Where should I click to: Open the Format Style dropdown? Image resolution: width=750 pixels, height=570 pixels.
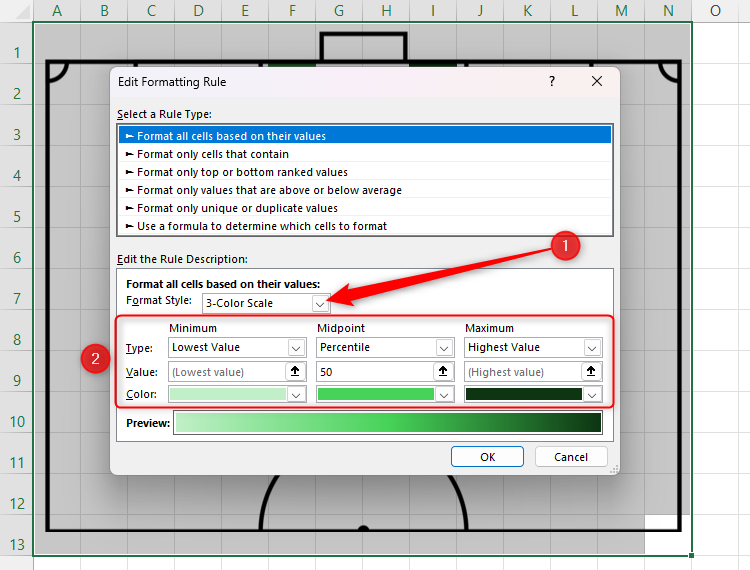(320, 304)
